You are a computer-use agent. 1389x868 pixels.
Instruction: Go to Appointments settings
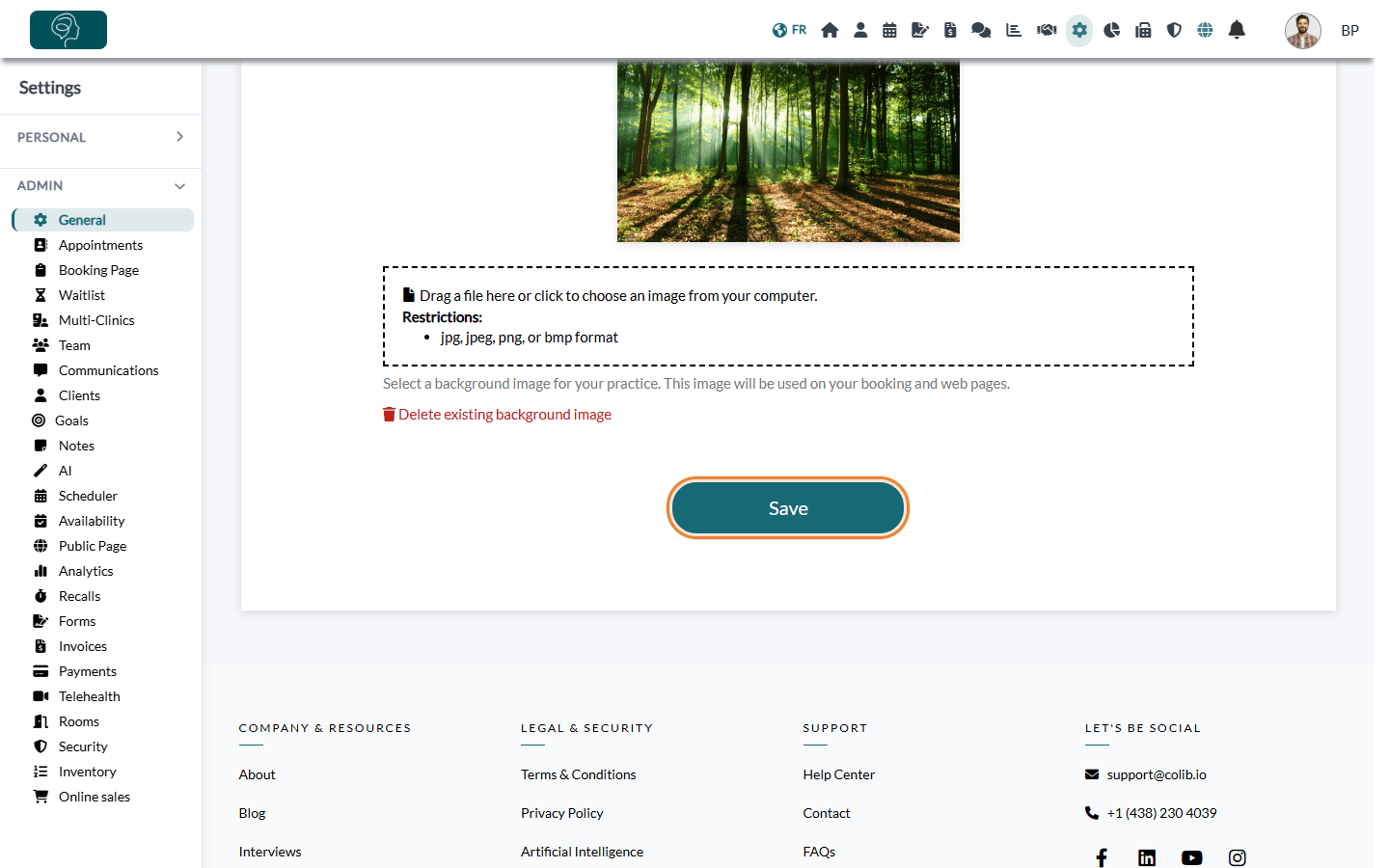coord(100,245)
